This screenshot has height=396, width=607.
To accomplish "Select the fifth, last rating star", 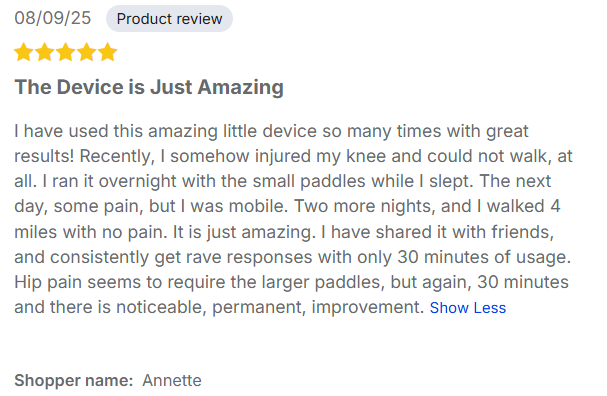I will pos(107,52).
